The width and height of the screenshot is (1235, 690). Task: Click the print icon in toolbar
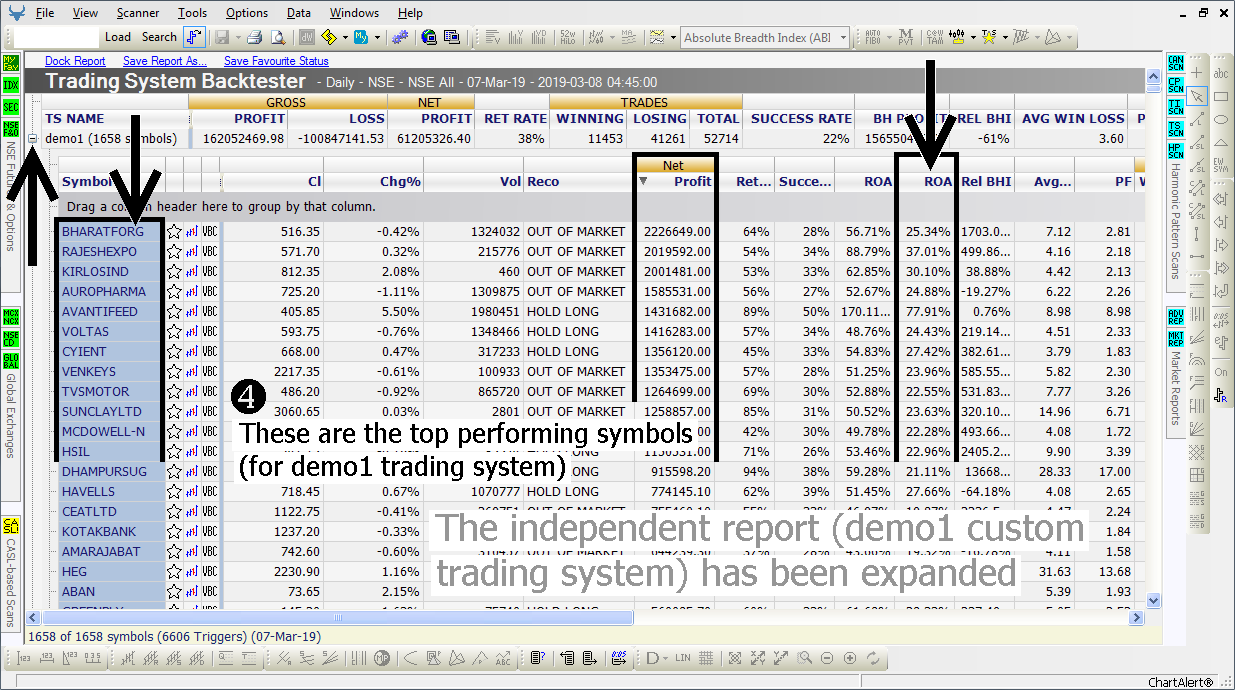[255, 37]
